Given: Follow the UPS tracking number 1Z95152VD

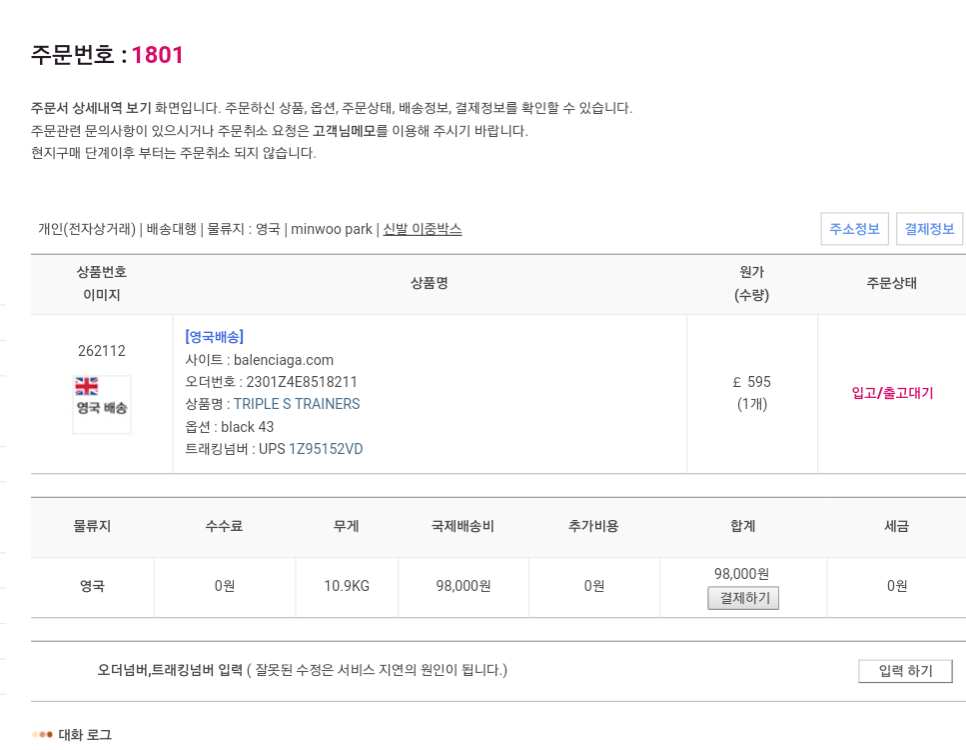Looking at the screenshot, I should pos(325,449).
